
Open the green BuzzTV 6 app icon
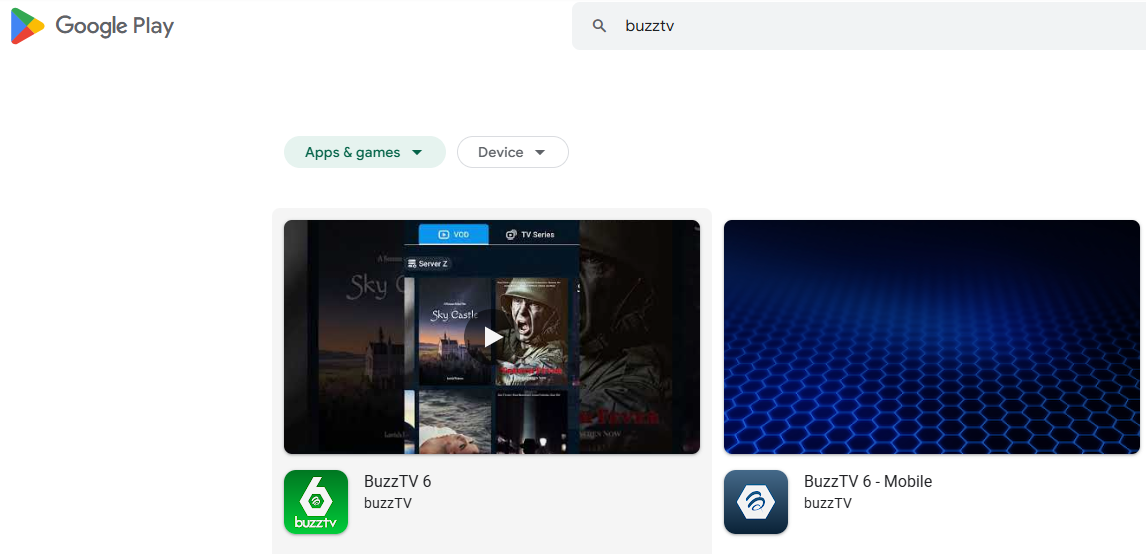316,502
